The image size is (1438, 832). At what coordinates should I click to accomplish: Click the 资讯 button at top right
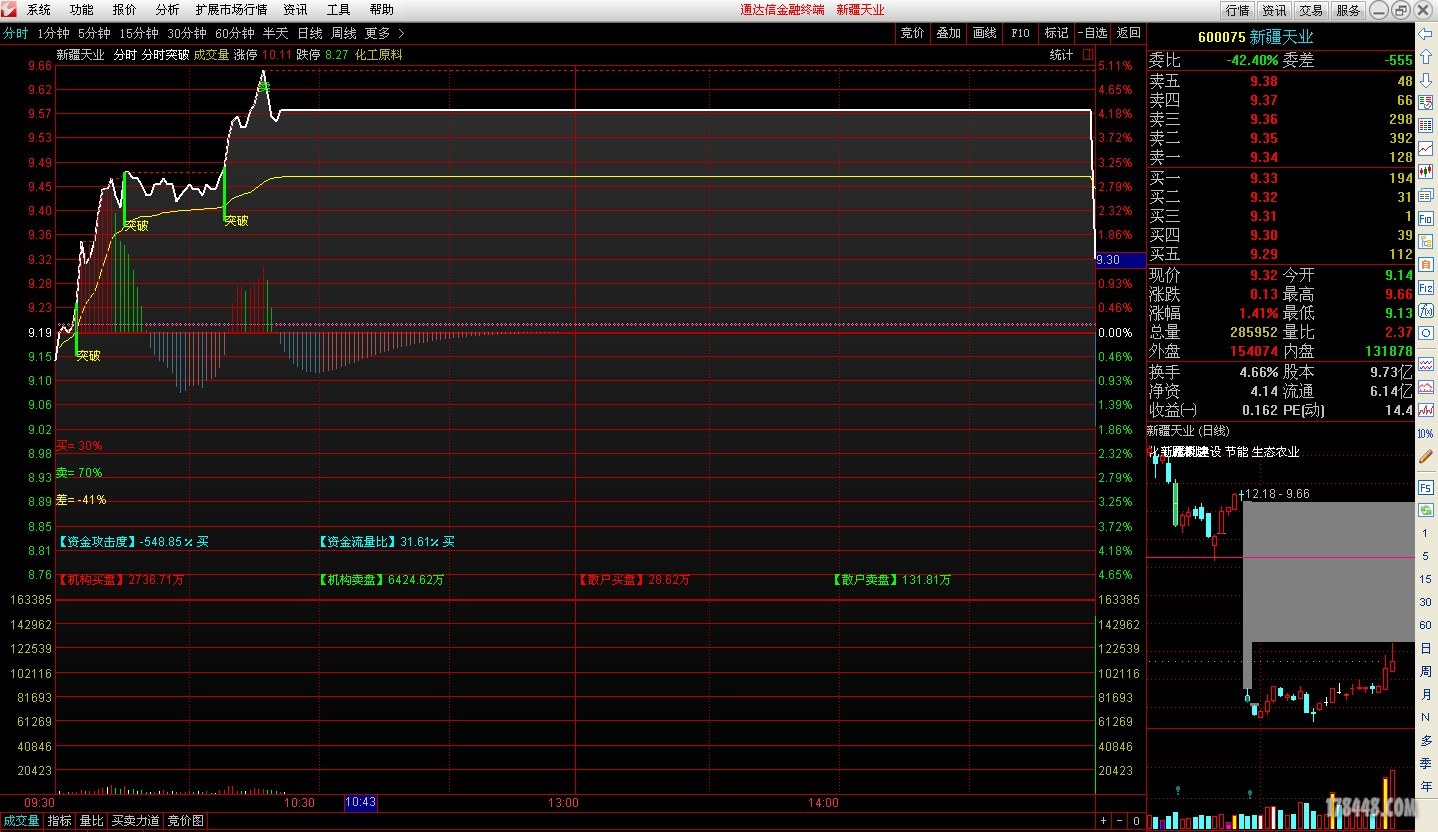pos(1274,10)
